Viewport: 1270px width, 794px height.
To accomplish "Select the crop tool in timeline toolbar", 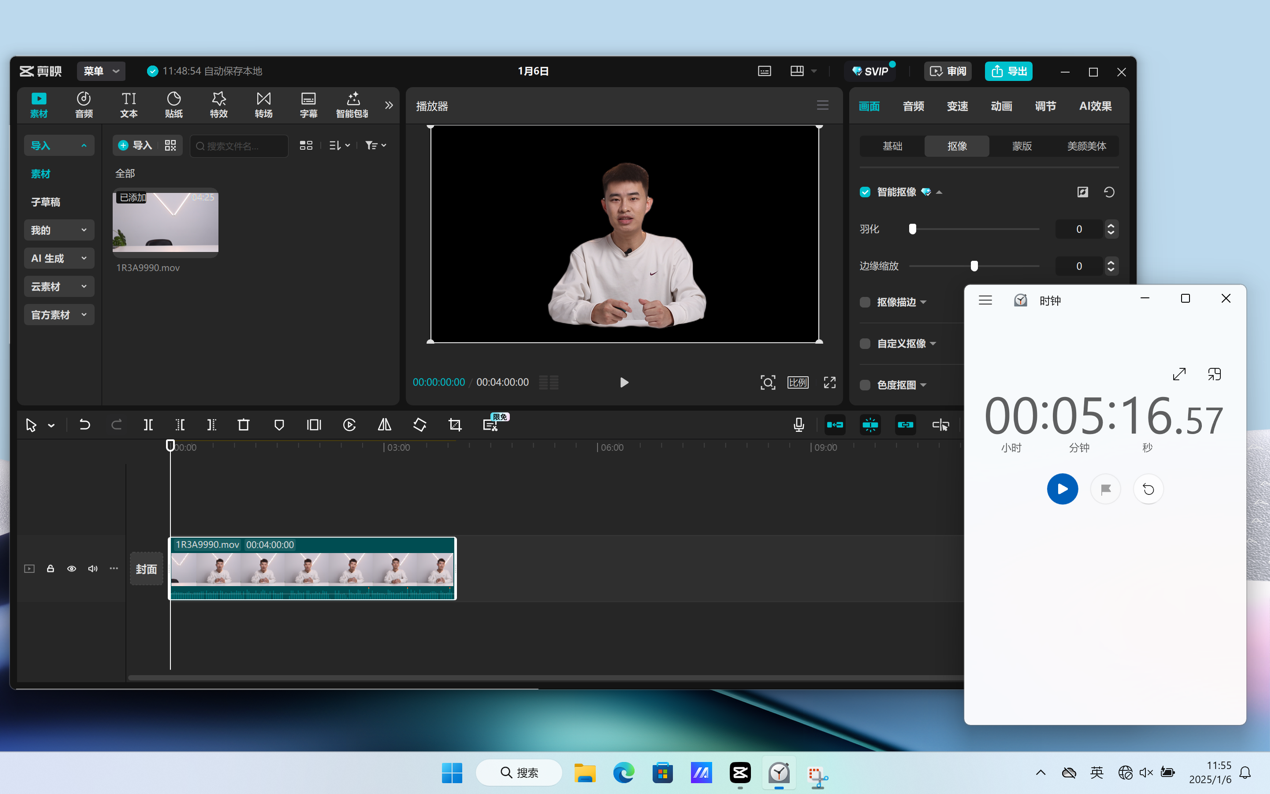I will click(x=455, y=425).
